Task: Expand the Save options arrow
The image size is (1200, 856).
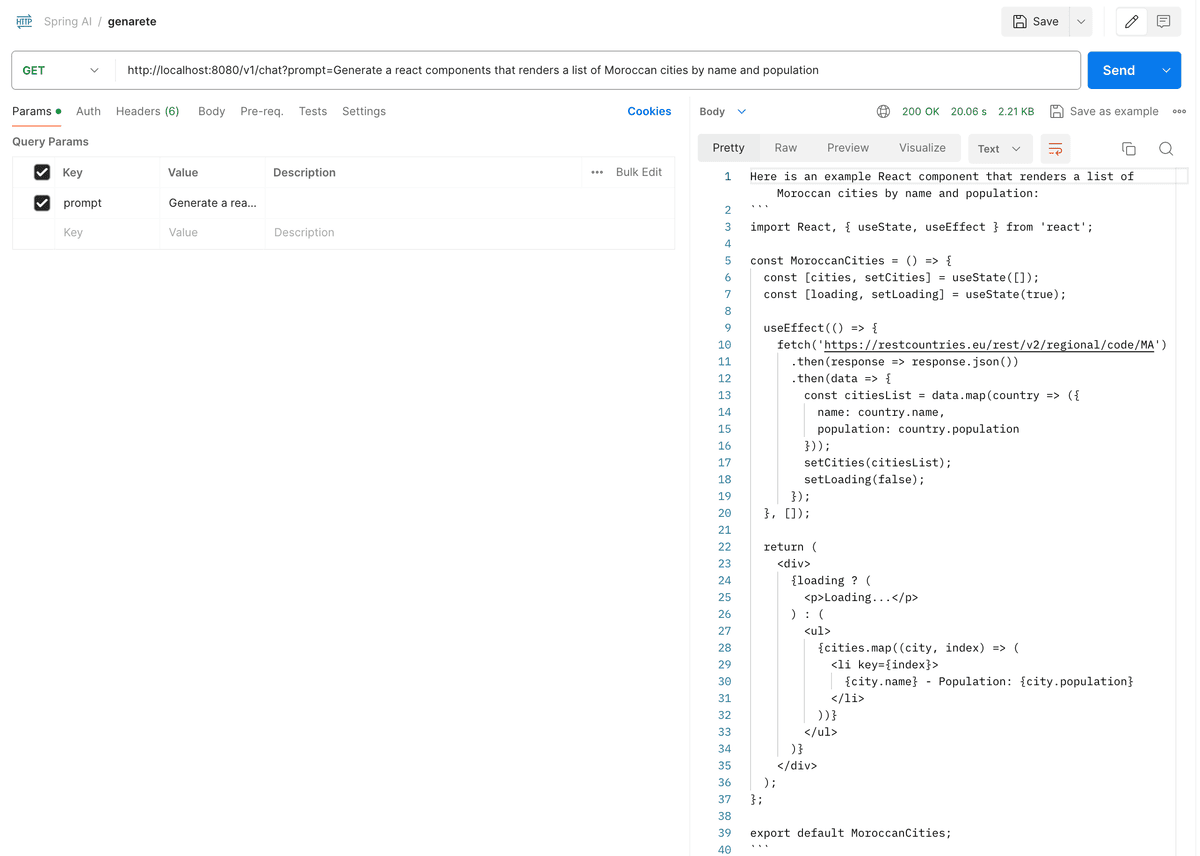Action: tap(1081, 21)
